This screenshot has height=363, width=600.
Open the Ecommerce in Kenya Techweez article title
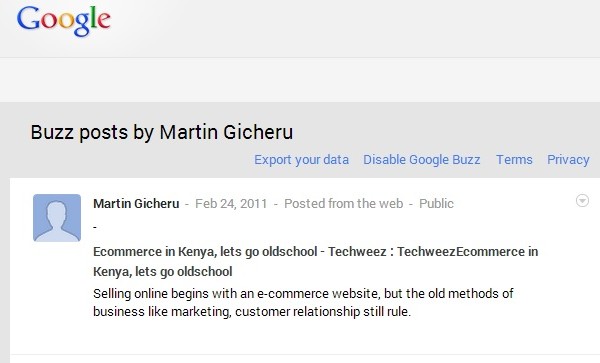(x=316, y=261)
